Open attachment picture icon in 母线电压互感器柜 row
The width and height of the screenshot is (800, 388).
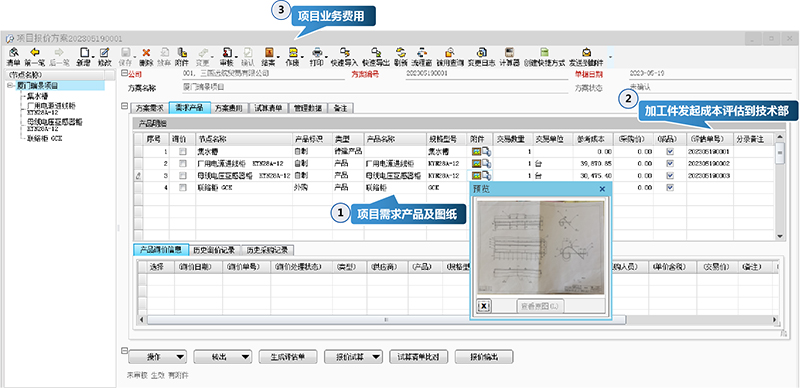click(477, 176)
